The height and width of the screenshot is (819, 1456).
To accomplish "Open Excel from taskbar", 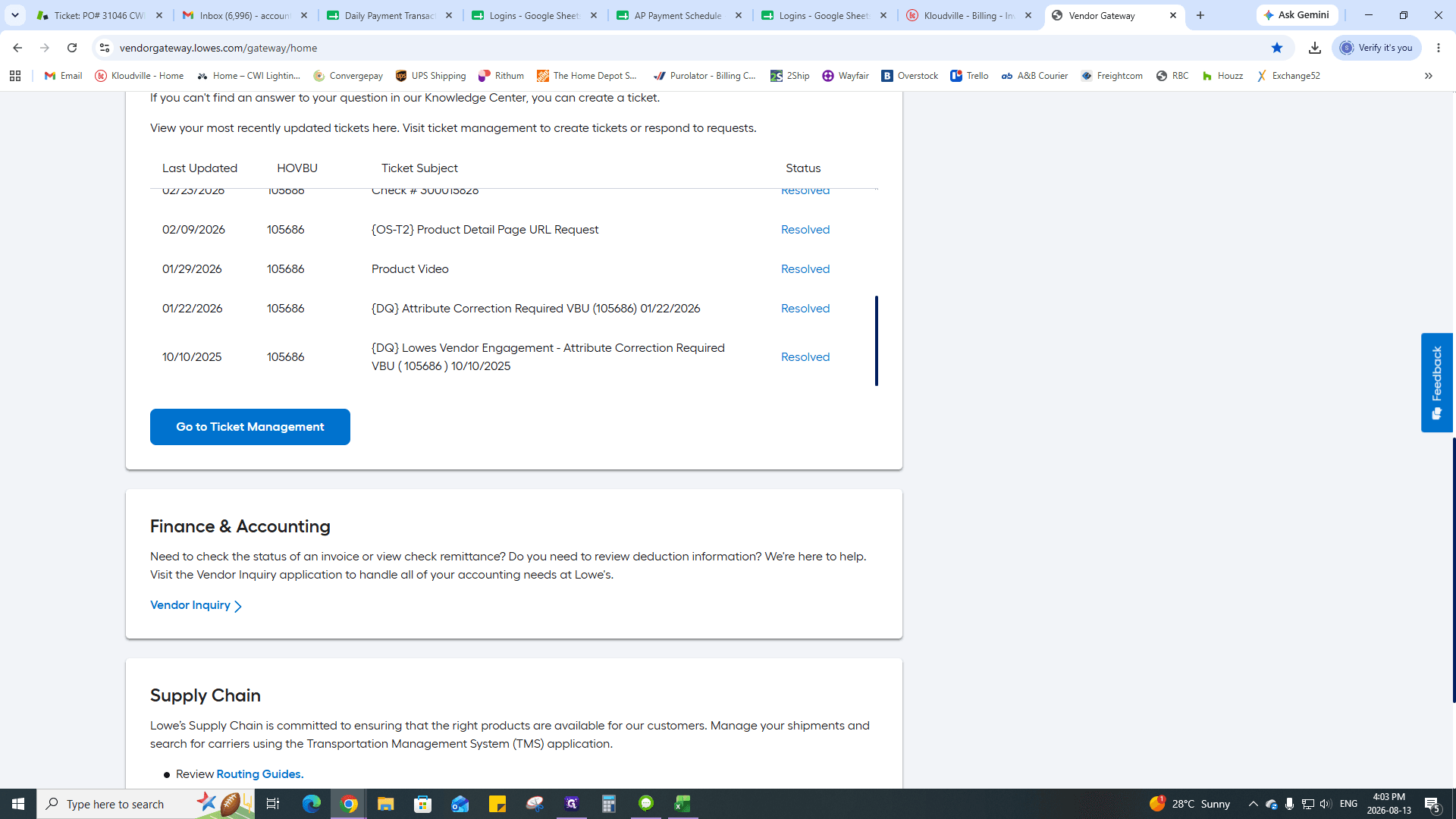I will (x=682, y=804).
